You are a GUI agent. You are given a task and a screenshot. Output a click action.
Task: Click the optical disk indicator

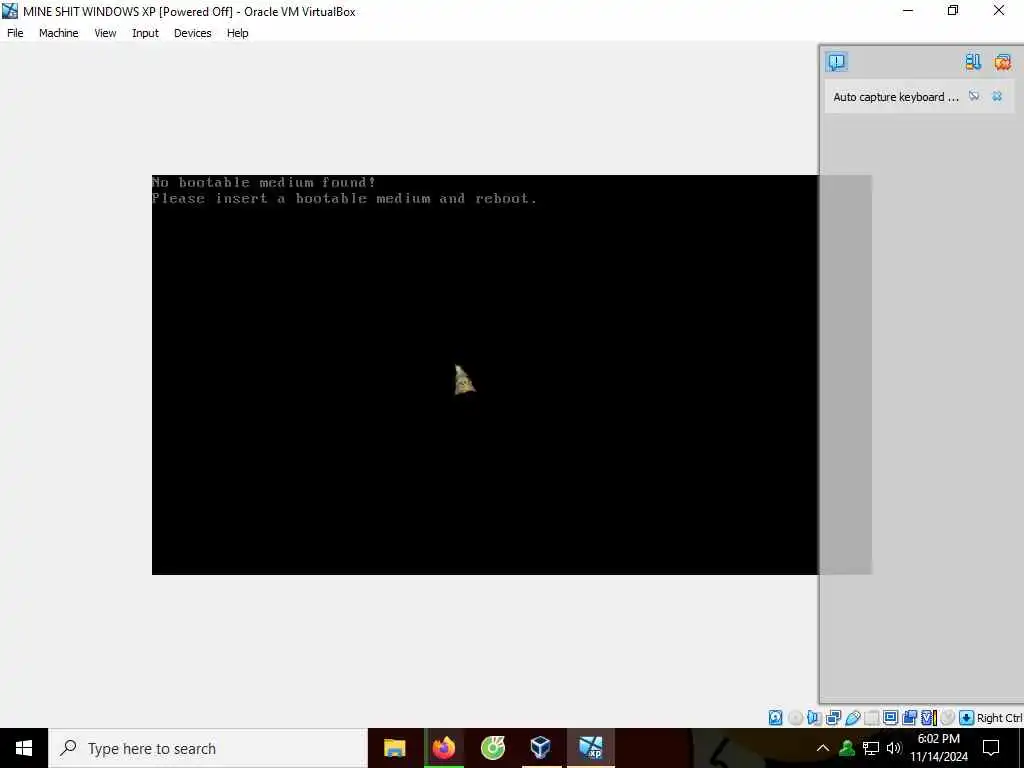click(x=795, y=718)
